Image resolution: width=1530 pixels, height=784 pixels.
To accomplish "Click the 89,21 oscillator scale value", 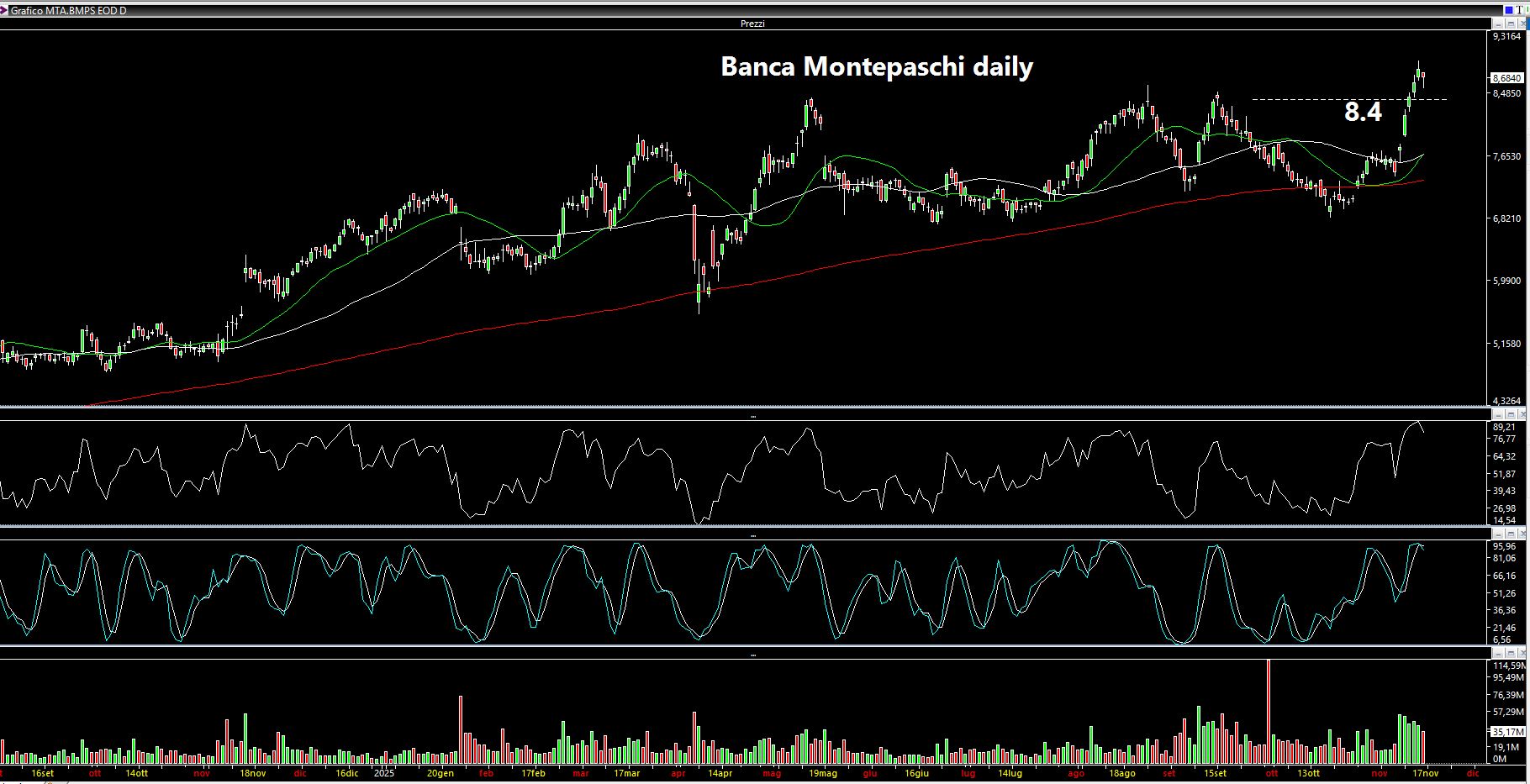I will pyautogui.click(x=1504, y=427).
